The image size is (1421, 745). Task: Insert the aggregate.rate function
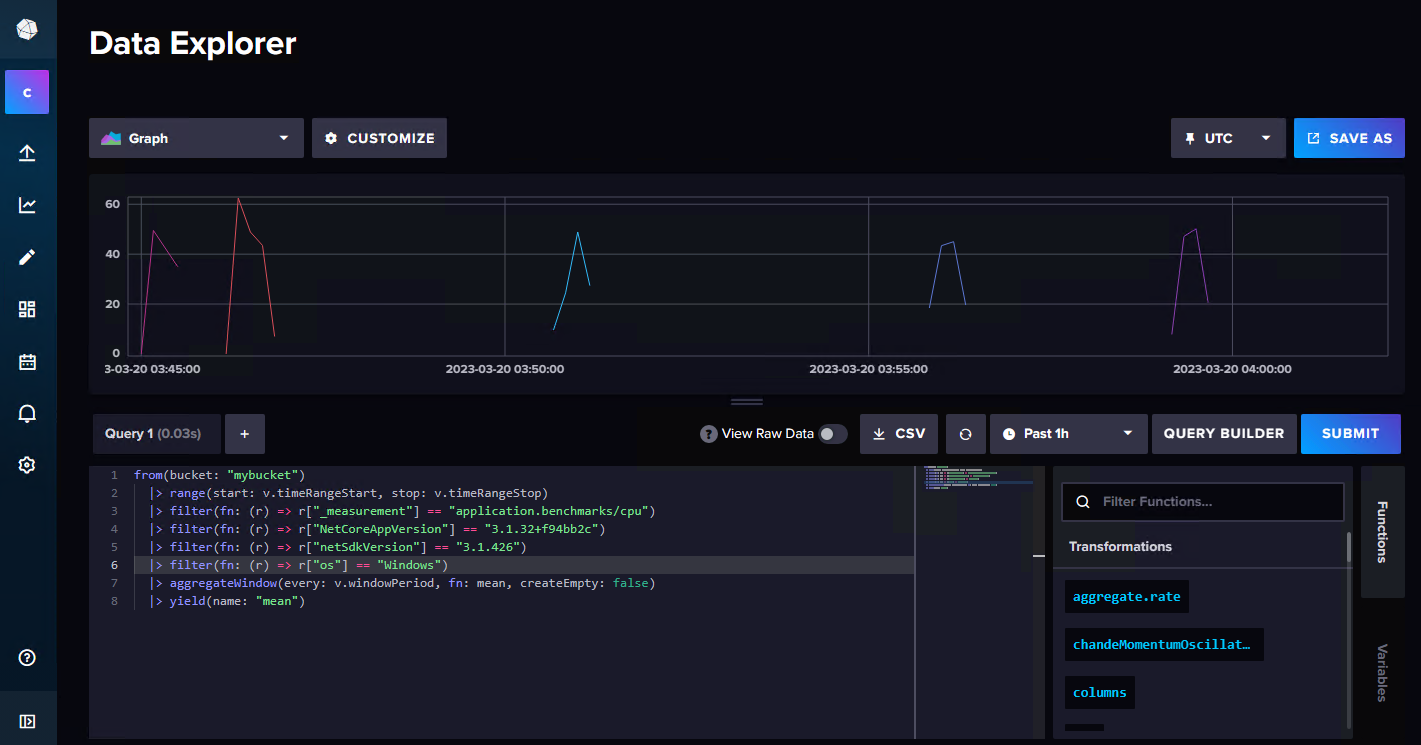(1127, 597)
